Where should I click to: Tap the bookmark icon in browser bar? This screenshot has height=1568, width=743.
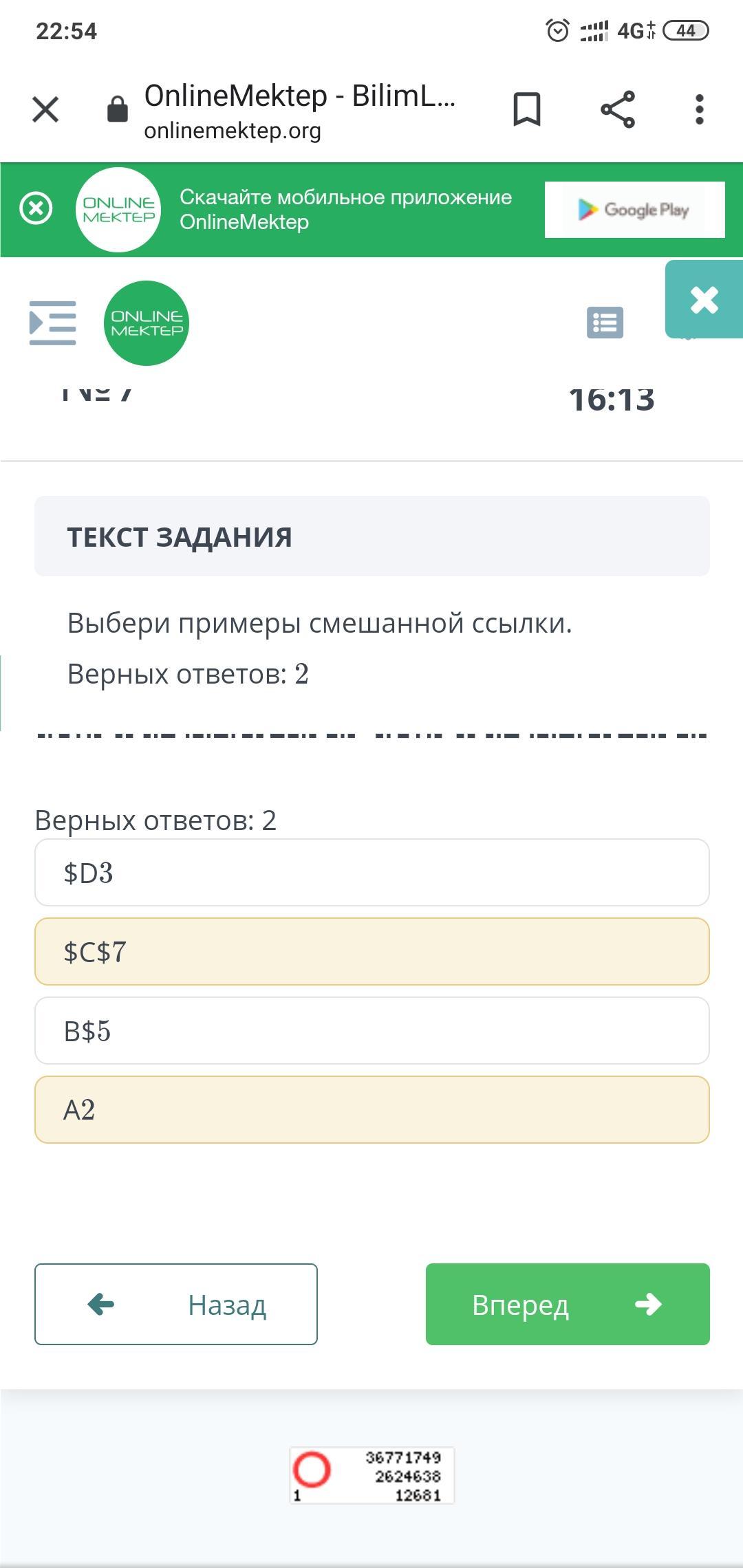(x=527, y=109)
